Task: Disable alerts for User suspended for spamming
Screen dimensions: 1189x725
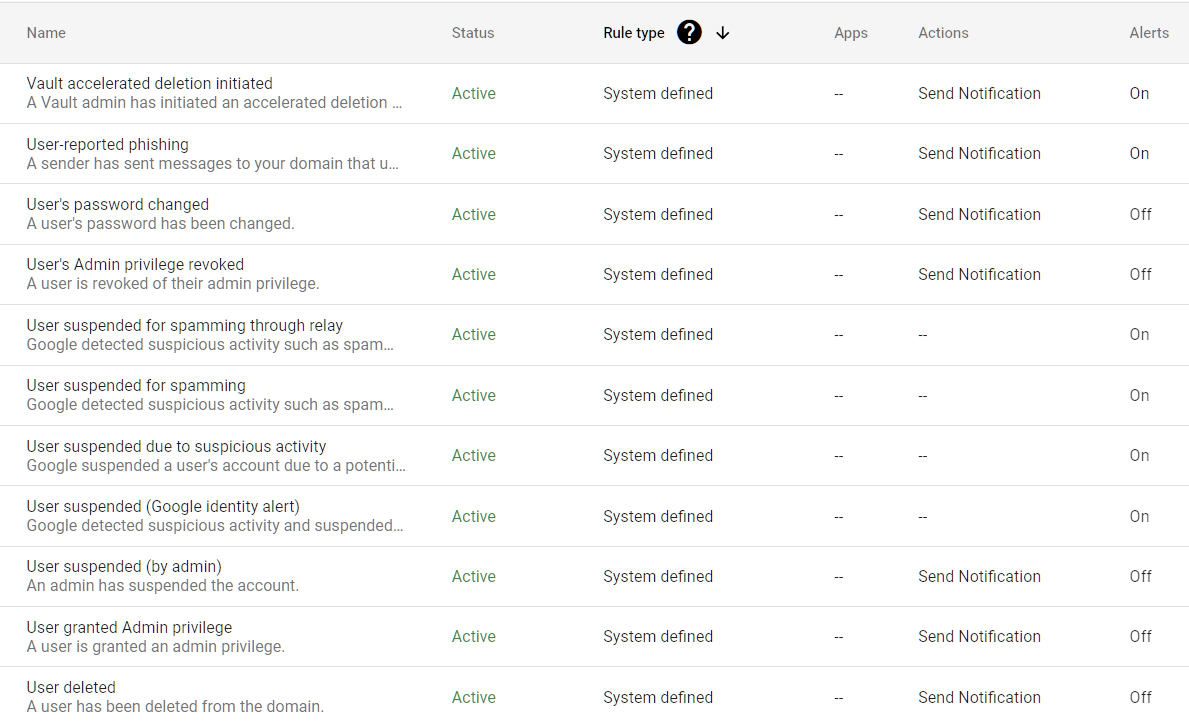Action: click(x=1139, y=395)
